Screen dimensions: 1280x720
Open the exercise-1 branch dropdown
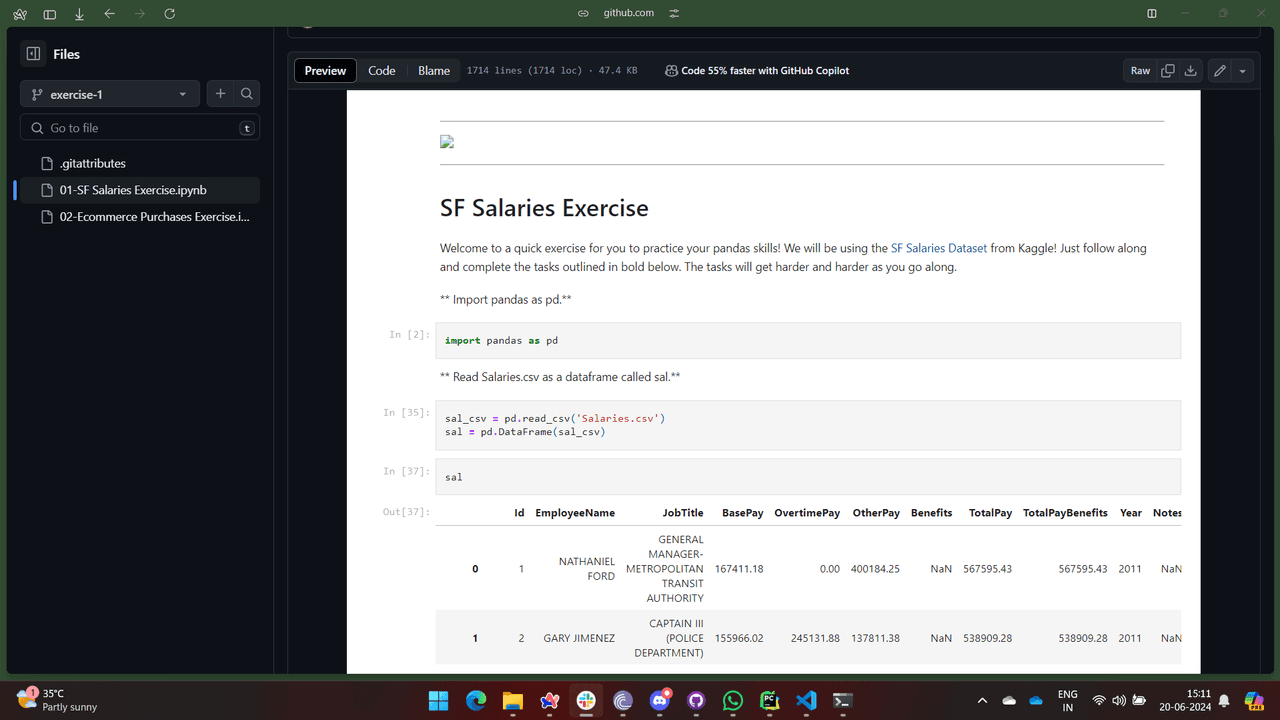pos(110,94)
